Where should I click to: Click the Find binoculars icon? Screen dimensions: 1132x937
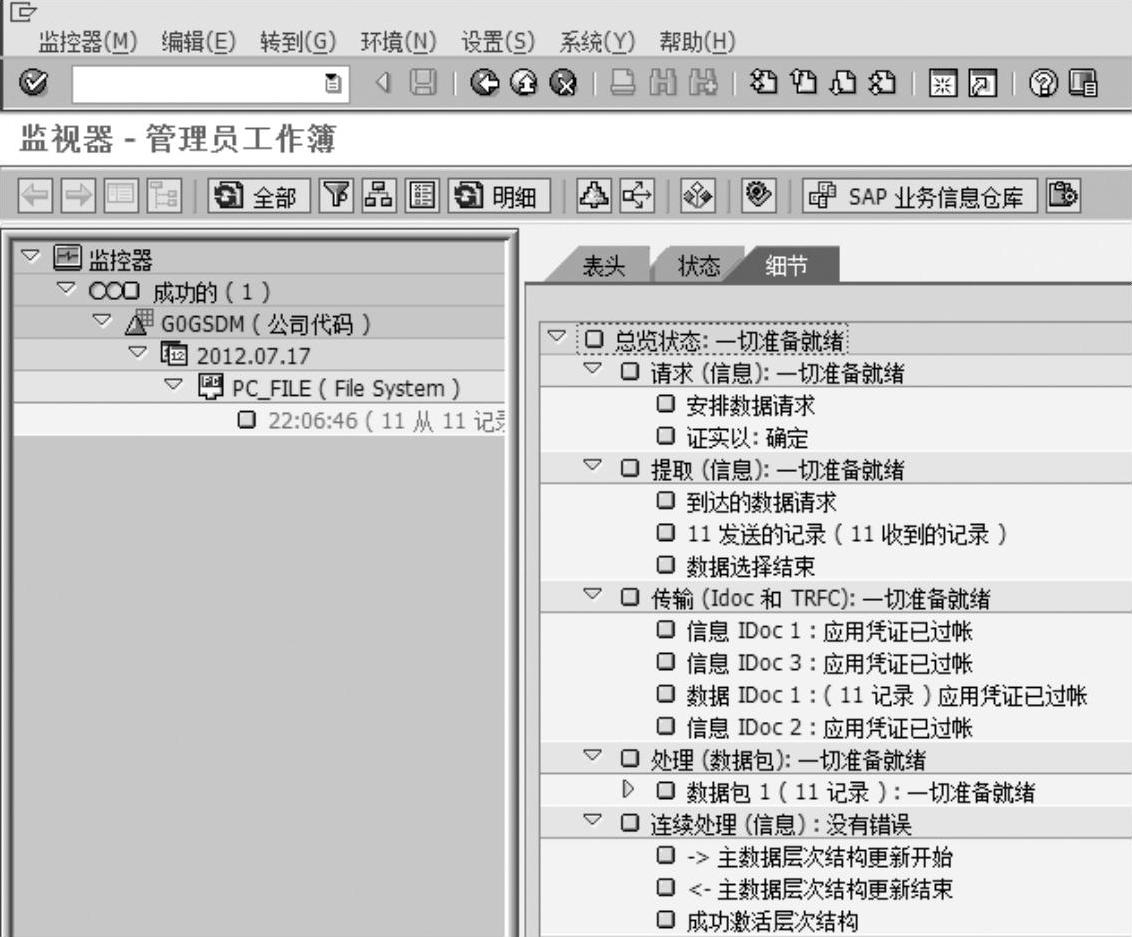click(663, 83)
